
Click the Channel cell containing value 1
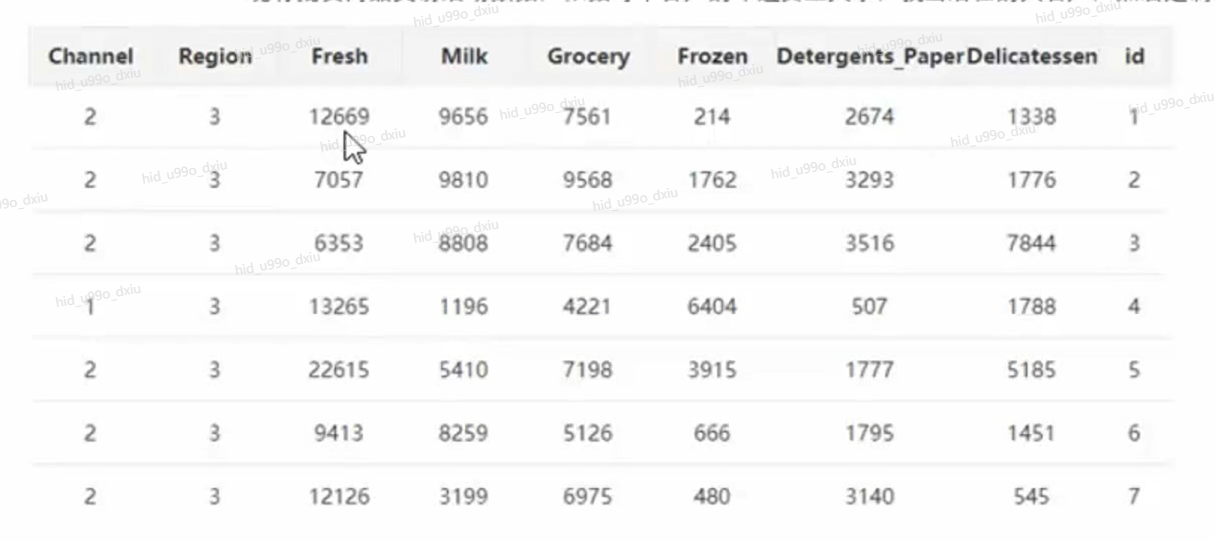90,306
